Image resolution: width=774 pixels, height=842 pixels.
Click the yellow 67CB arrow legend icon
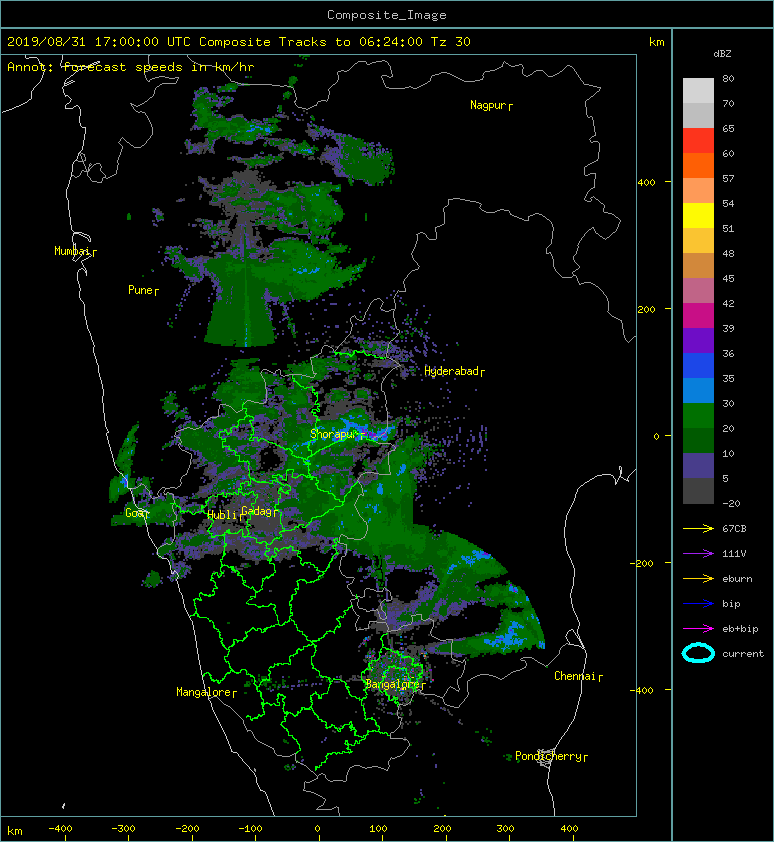click(x=698, y=529)
